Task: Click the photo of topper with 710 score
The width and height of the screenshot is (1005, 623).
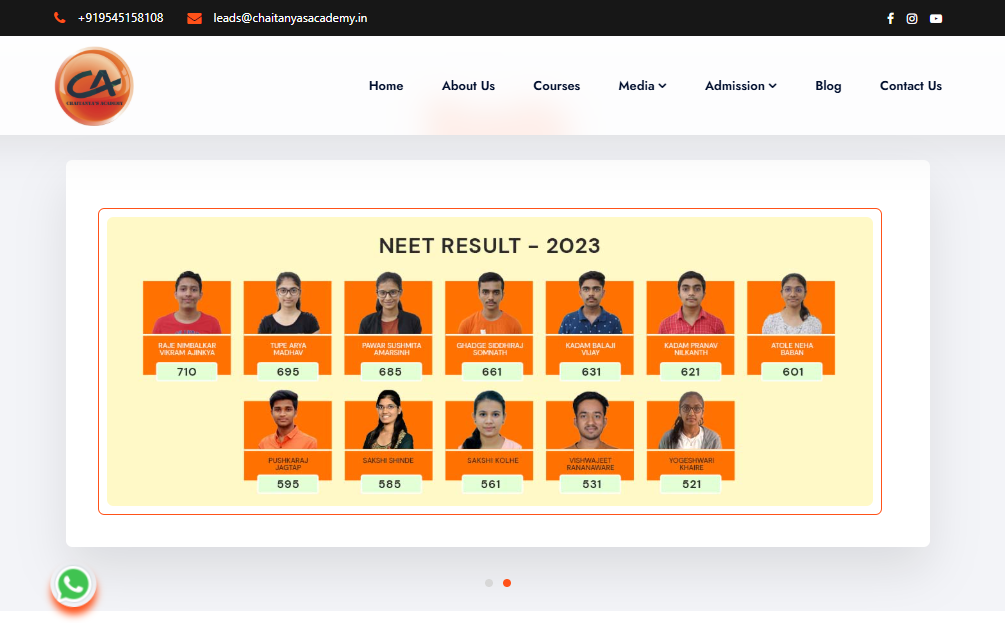Action: coord(187,300)
